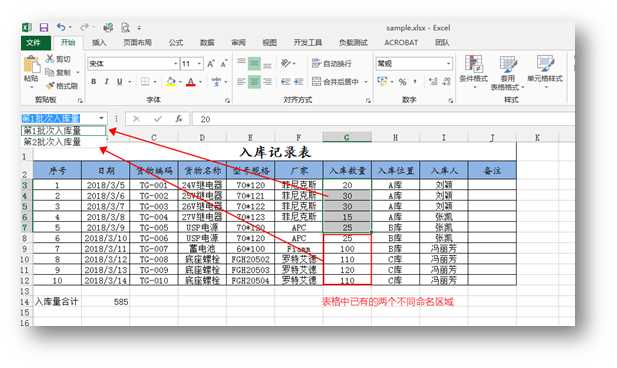Screen dimensions: 617x368
Task: Open the Merge & Center (合并后居中) dropdown arrow
Action: tap(366, 82)
